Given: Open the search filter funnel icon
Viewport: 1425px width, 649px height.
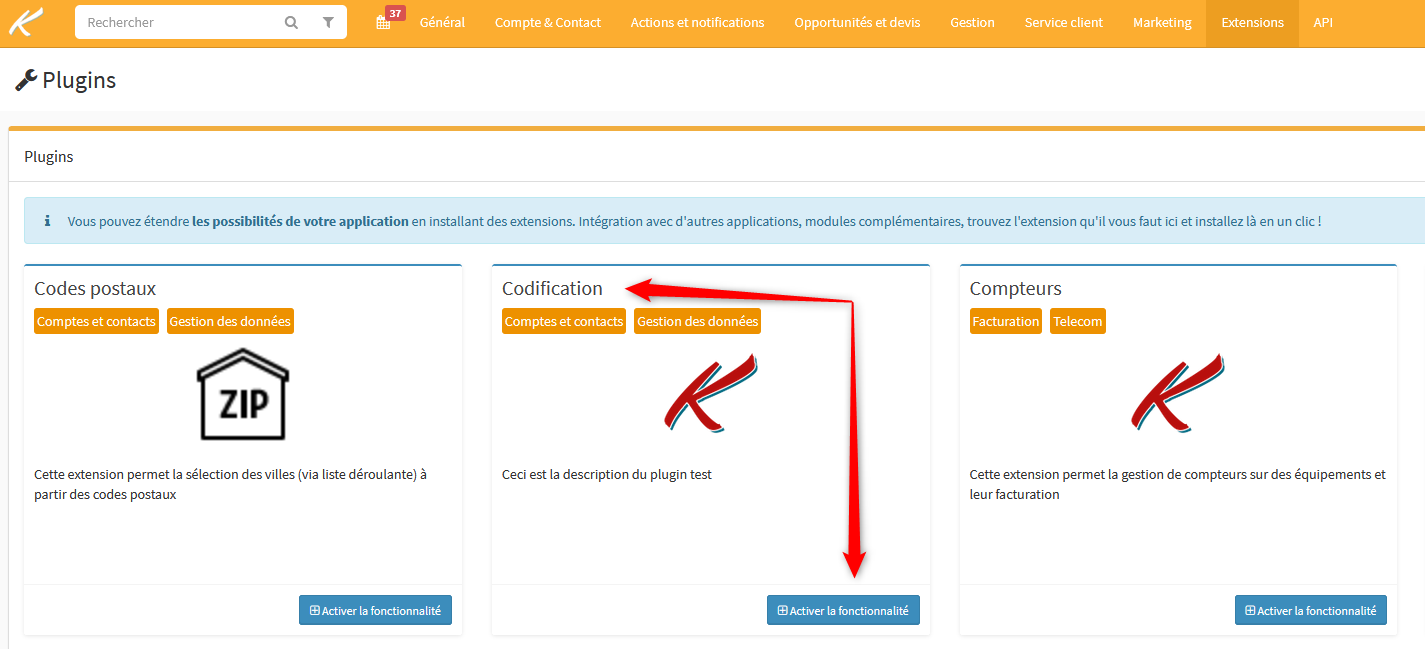Looking at the screenshot, I should [x=328, y=22].
